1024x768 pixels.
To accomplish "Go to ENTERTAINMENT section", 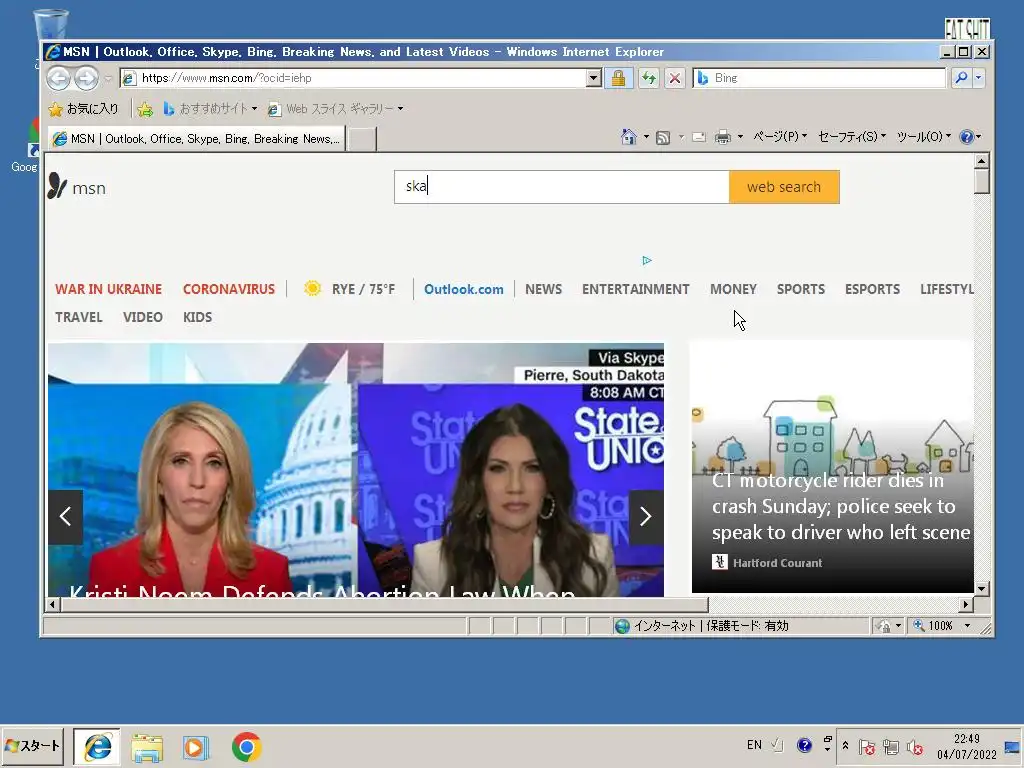I will click(635, 289).
